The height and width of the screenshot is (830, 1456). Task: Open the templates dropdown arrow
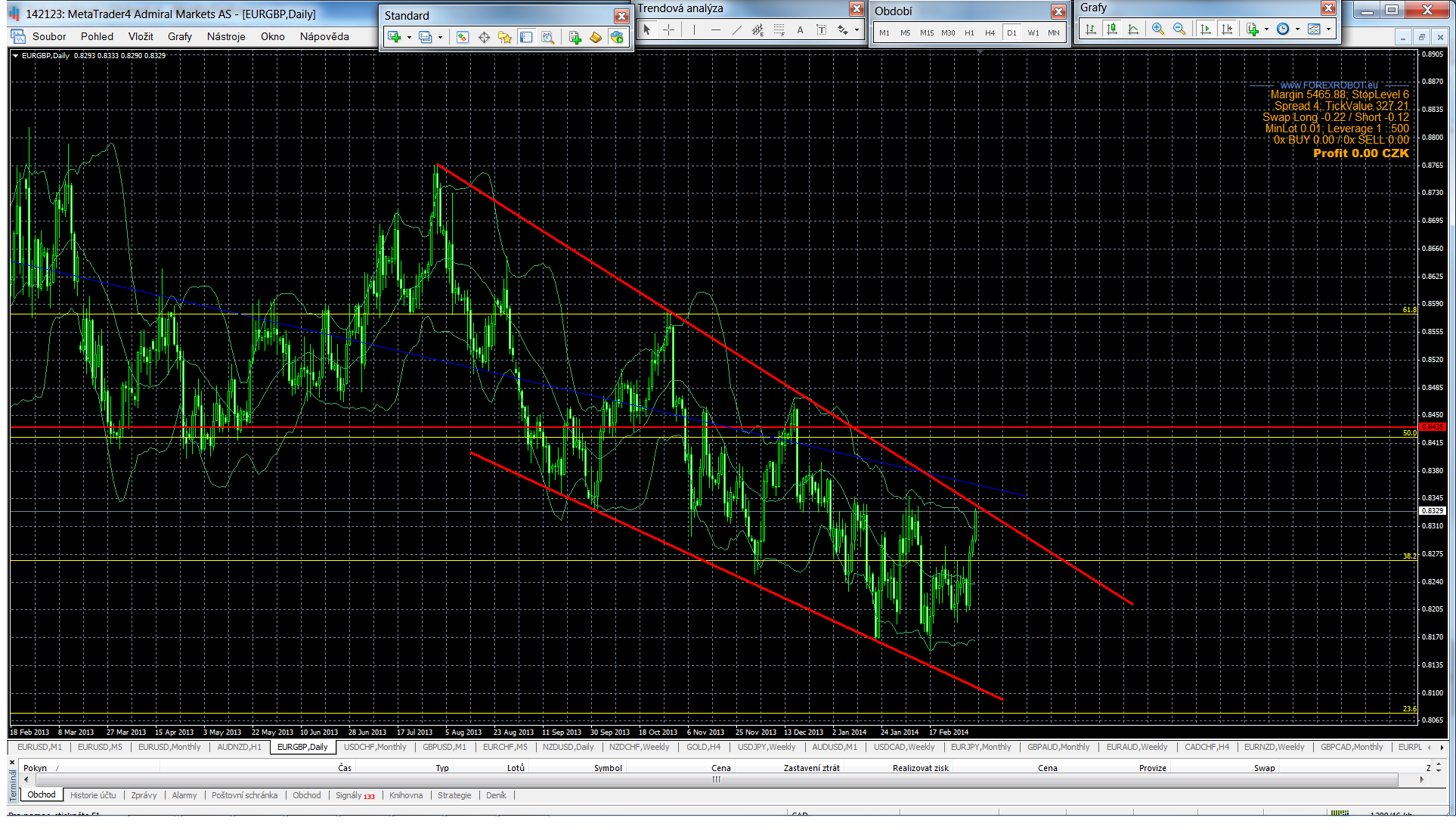tap(1328, 29)
